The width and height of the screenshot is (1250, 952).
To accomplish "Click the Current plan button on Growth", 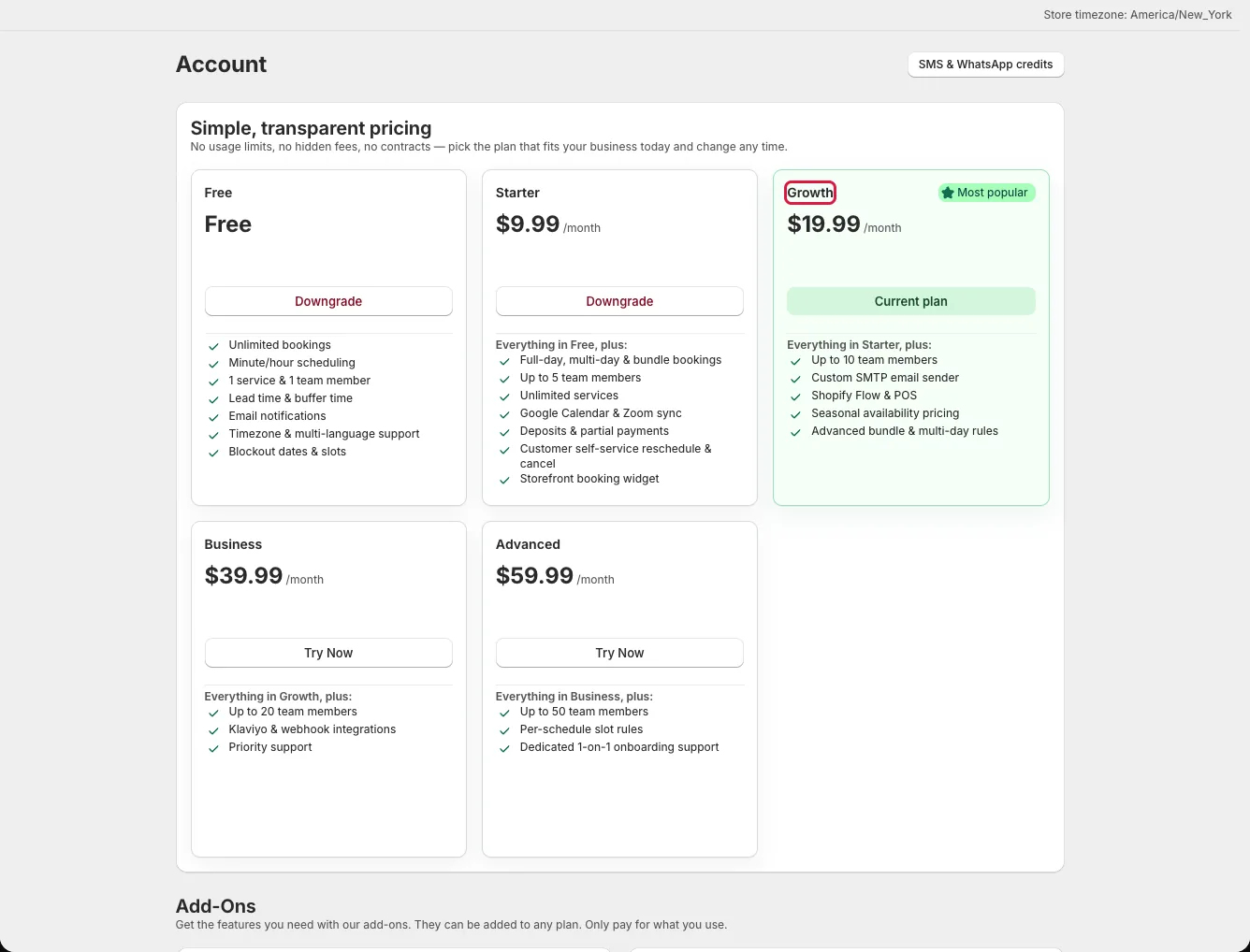I will [911, 301].
